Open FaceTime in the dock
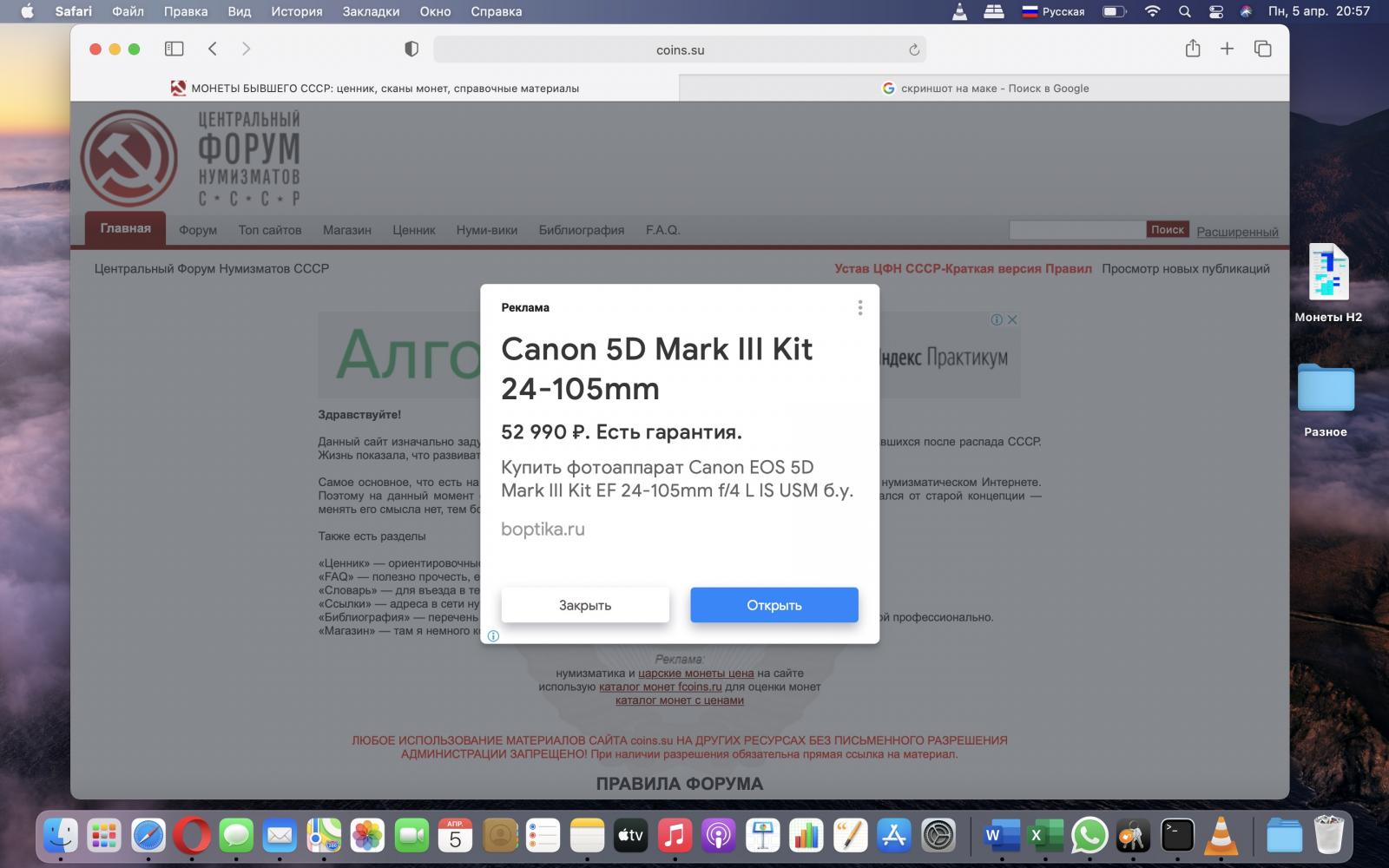This screenshot has width=1389, height=868. tap(411, 836)
